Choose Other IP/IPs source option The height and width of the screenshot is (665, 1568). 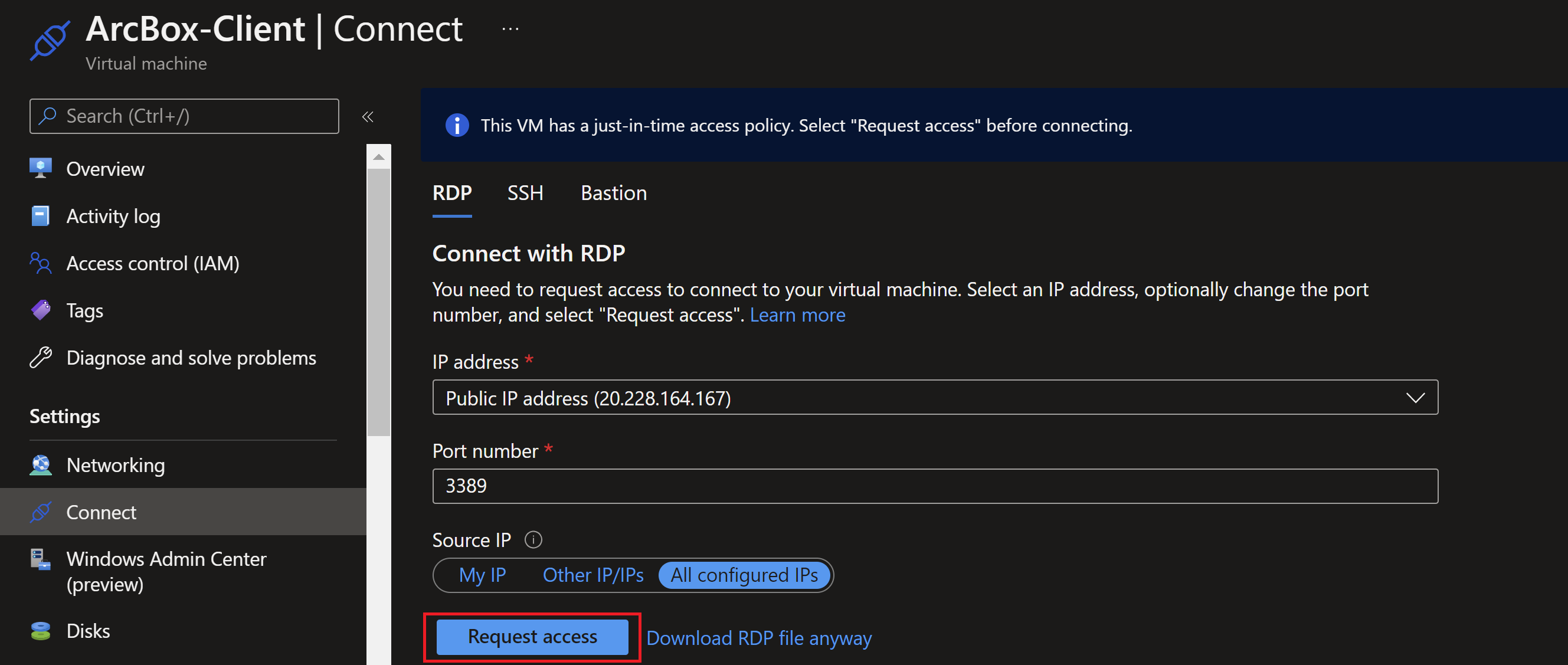(x=593, y=575)
